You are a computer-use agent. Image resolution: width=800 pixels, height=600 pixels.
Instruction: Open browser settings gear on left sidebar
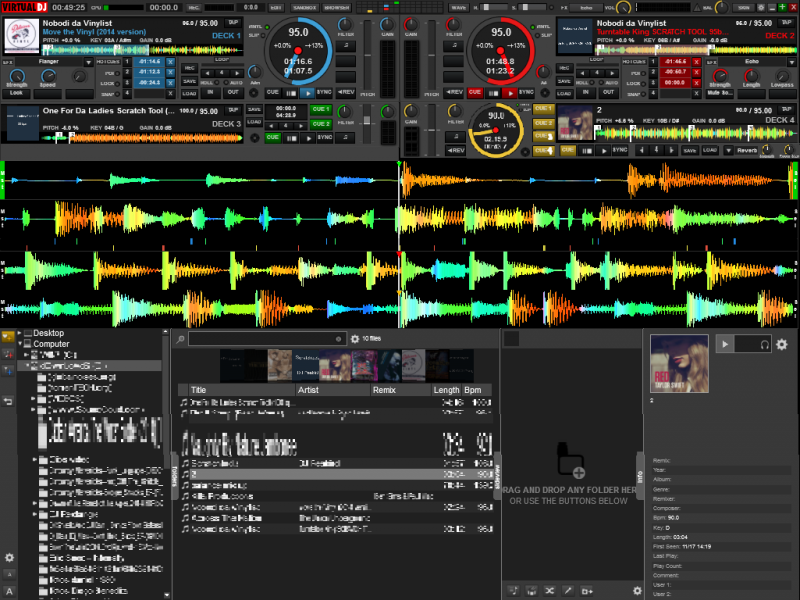click(9, 558)
